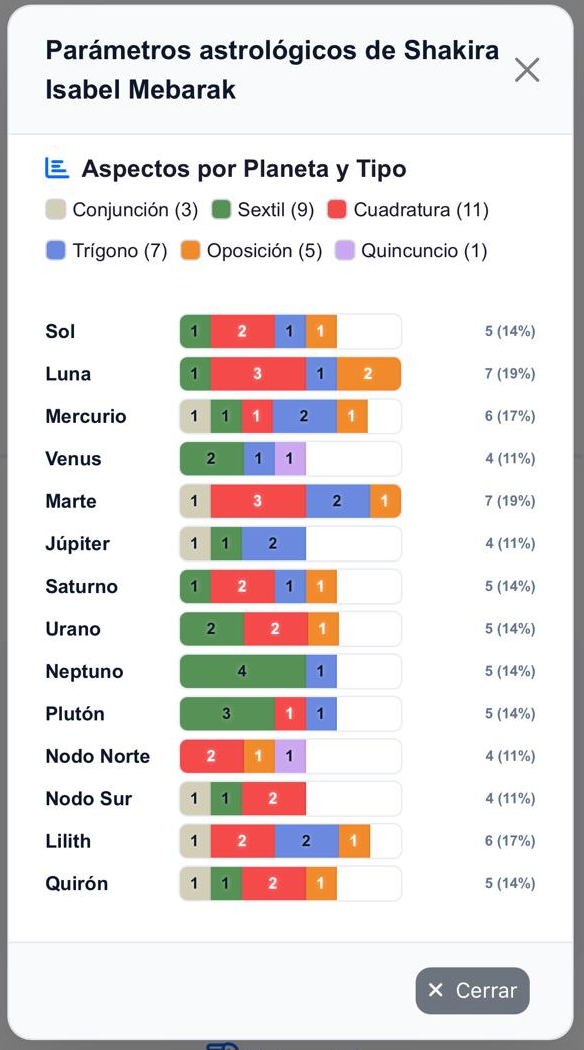Click the bar chart icon beside Aspectos heading
Viewport: 584px width, 1050px height.
57,168
